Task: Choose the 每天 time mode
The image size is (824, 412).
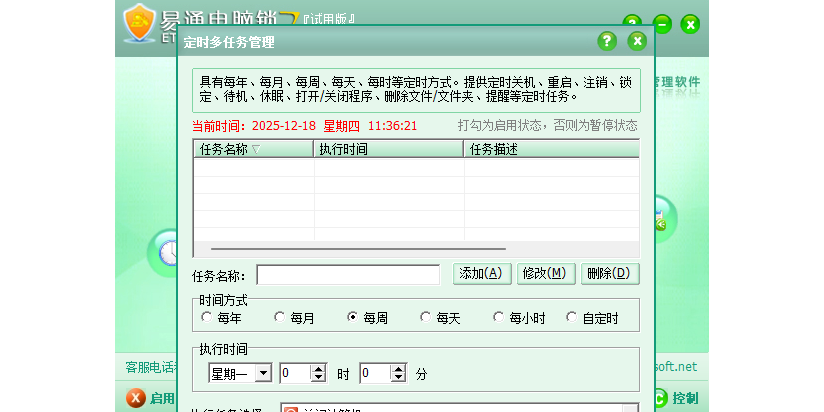Action: point(426,318)
